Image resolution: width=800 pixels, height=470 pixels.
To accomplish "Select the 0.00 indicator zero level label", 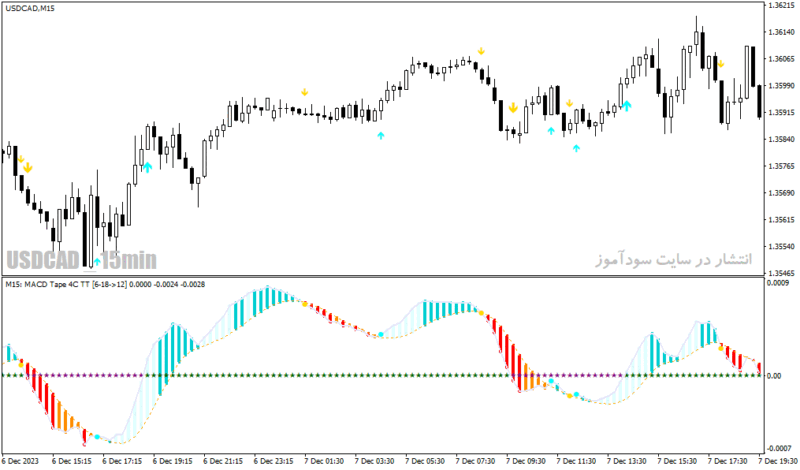I will (x=774, y=376).
